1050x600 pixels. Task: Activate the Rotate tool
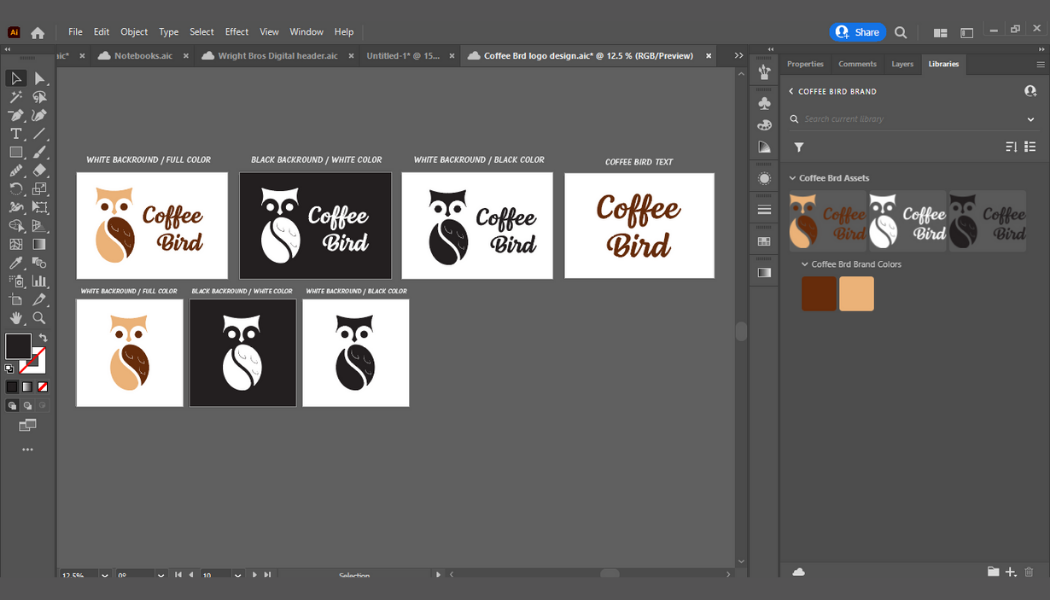click(16, 190)
